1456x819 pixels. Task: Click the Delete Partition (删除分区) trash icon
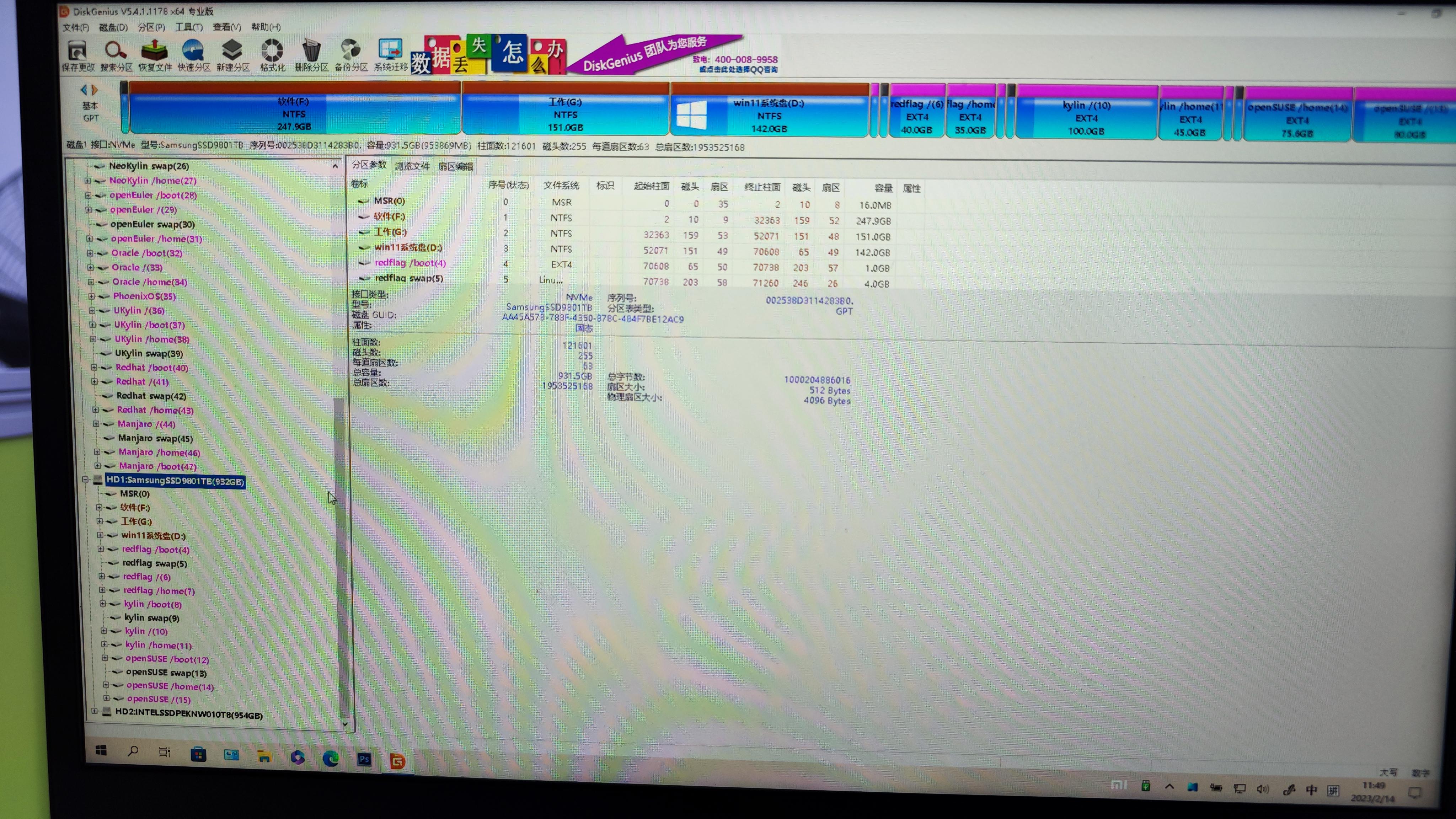[x=311, y=56]
